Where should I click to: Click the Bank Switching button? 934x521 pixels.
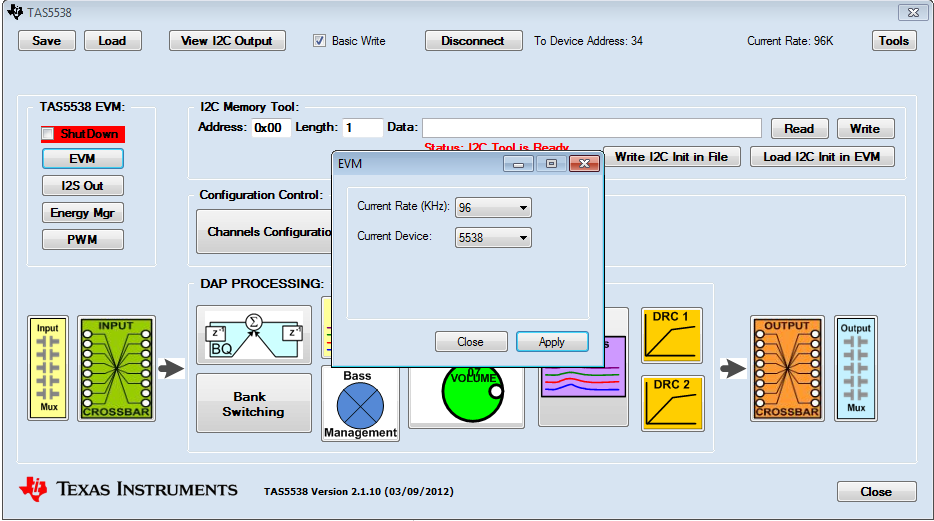(x=254, y=403)
